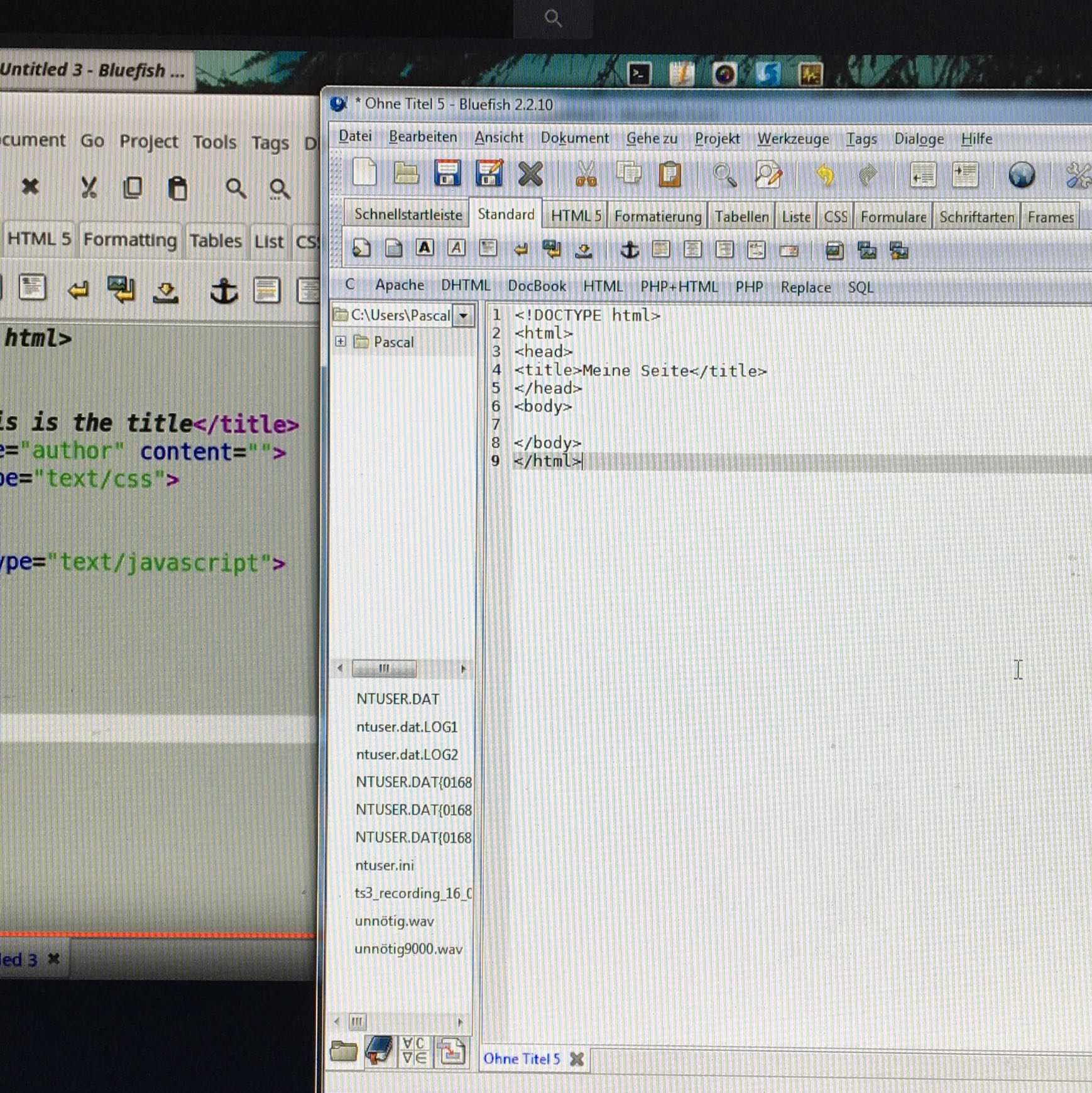The width and height of the screenshot is (1092, 1093).
Task: Open the snippets panel tab icon
Action: 452,1050
